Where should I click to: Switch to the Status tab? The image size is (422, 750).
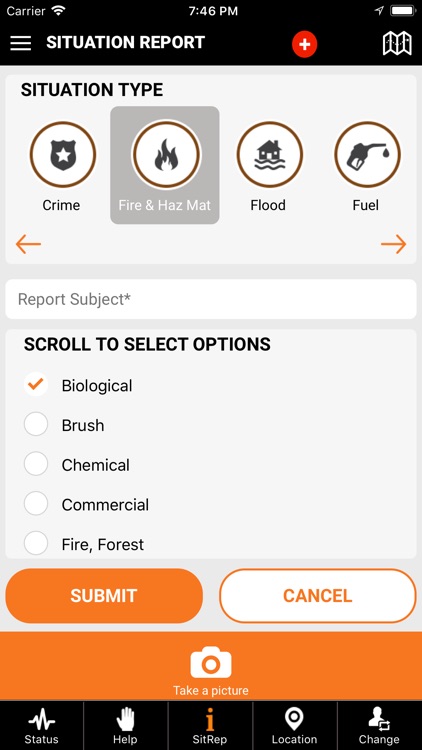(x=42, y=726)
